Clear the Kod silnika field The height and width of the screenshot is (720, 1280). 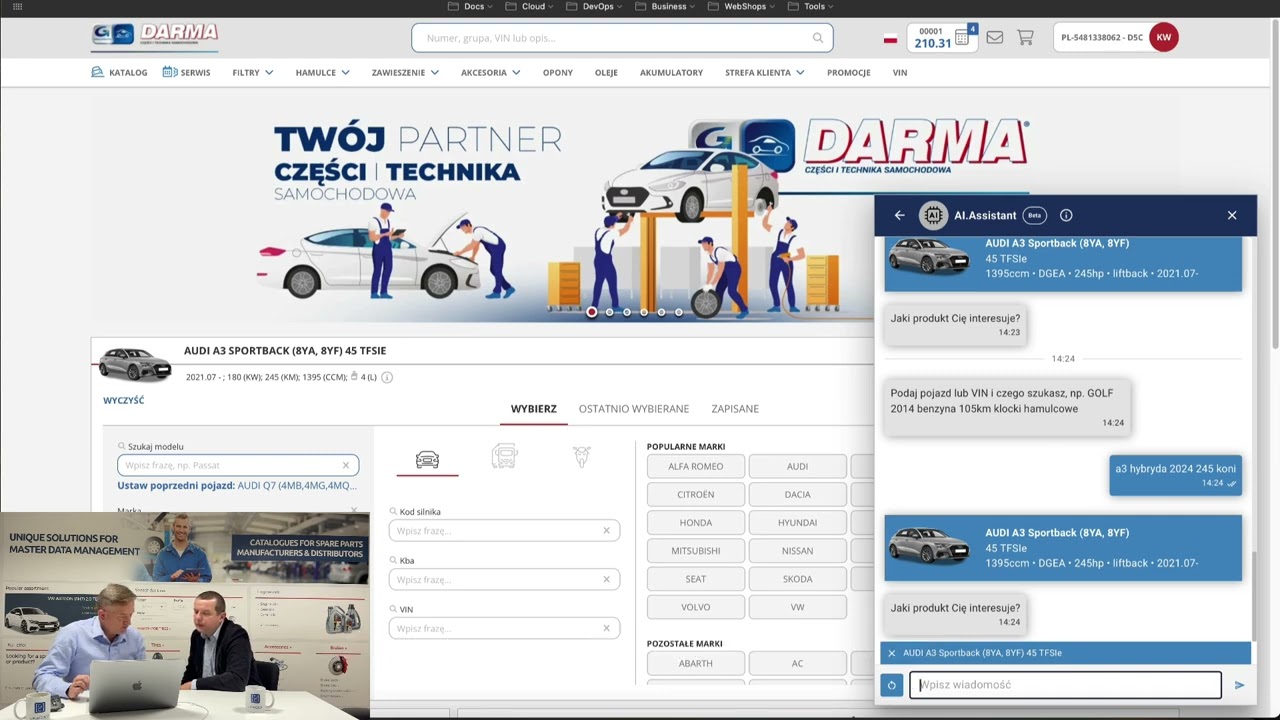[x=606, y=531]
